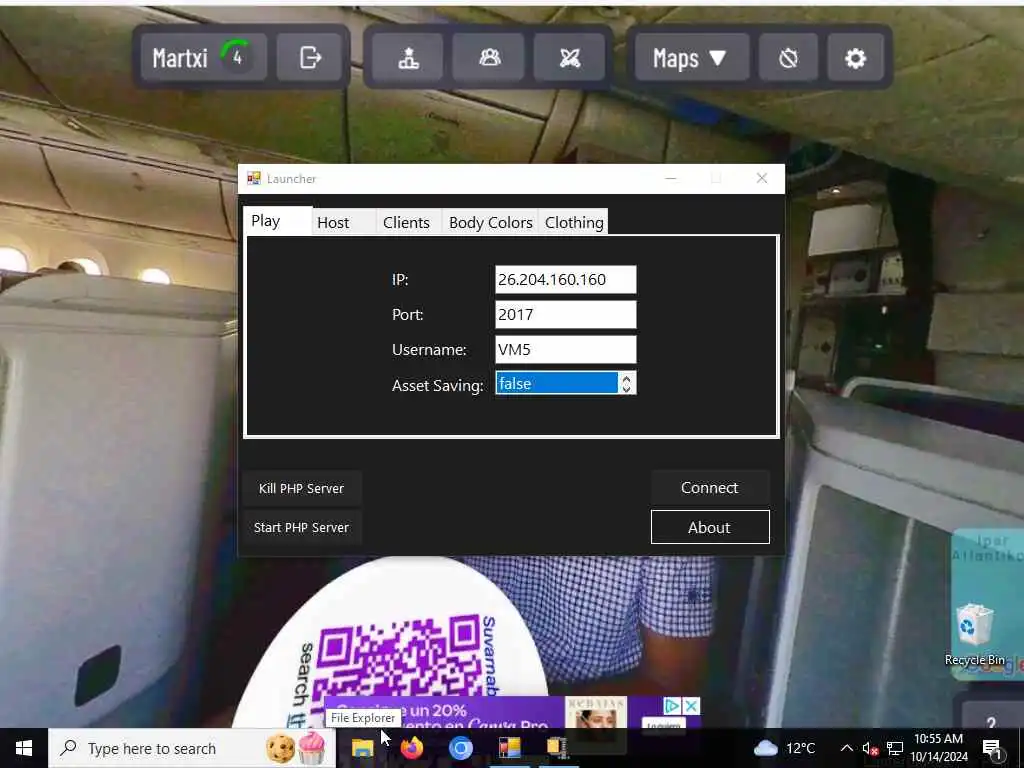
Task: Minimize the Launcher window
Action: click(x=671, y=178)
